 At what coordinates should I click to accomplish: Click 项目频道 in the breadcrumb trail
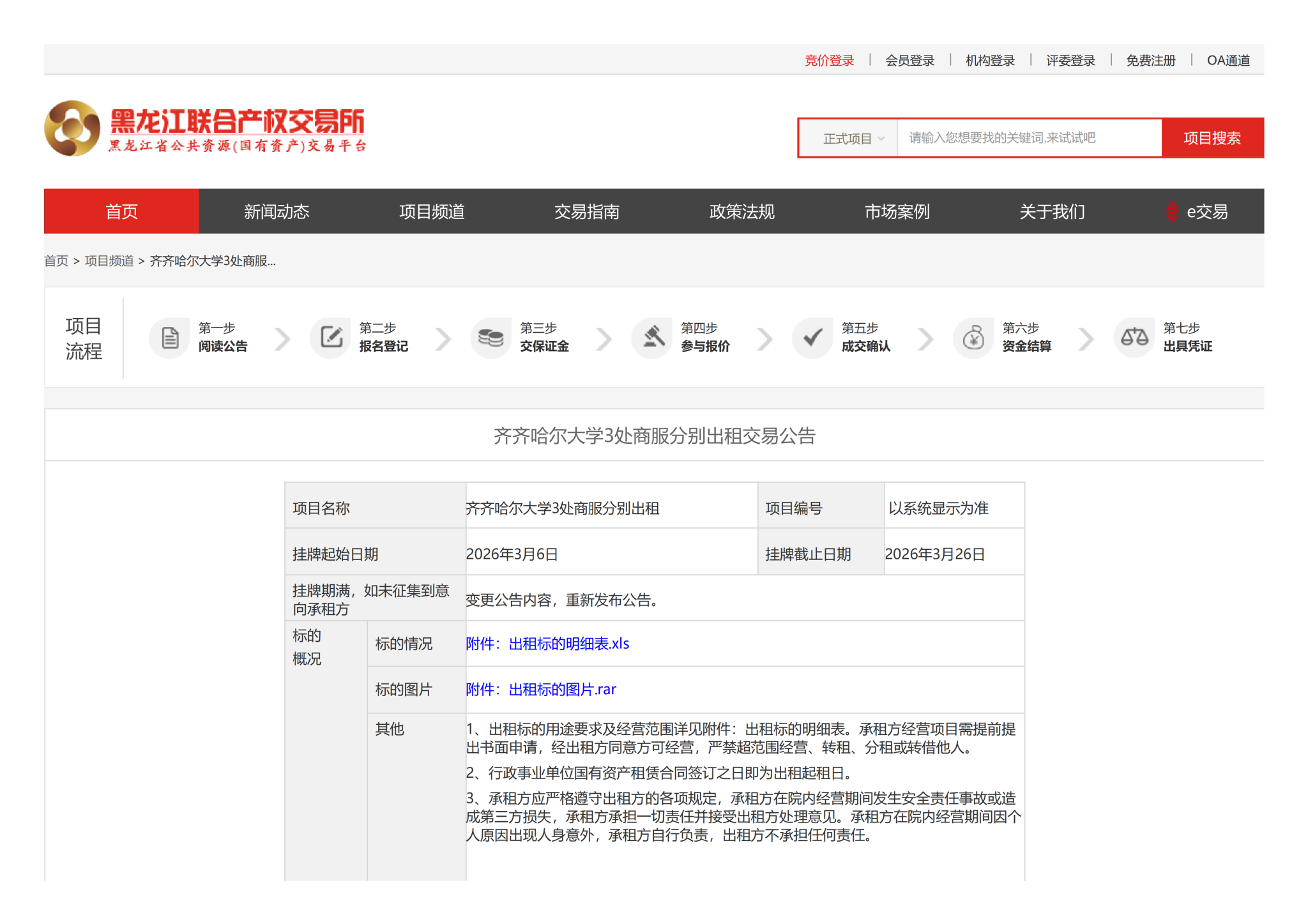[109, 261]
